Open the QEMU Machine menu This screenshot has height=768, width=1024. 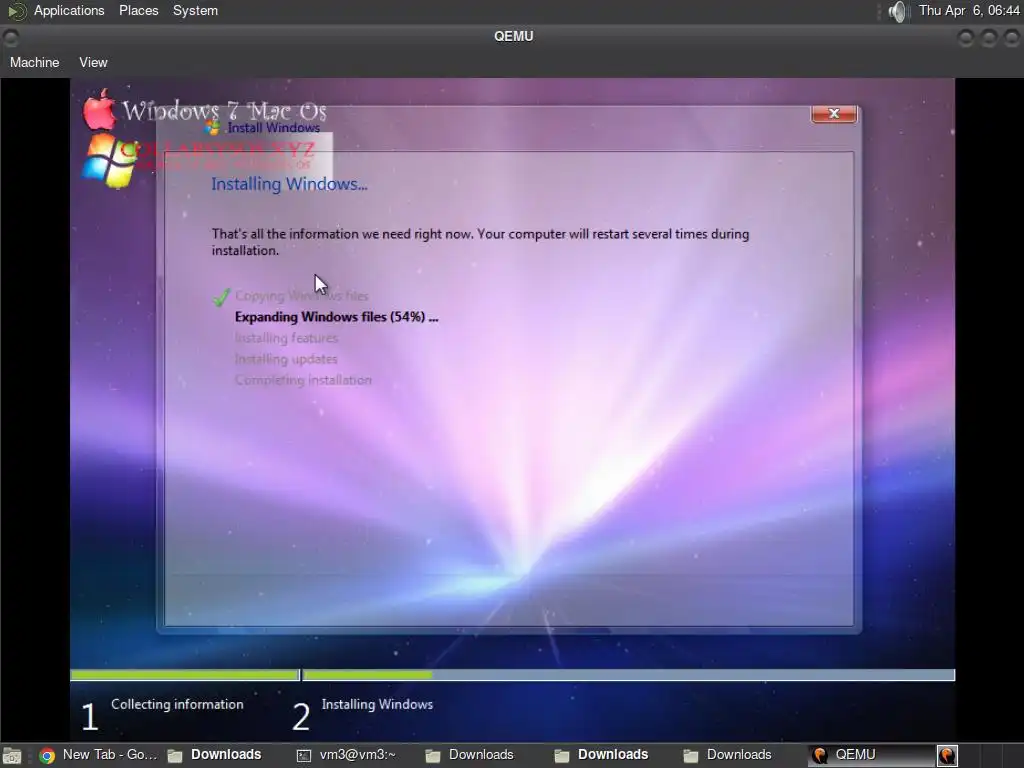coord(35,62)
